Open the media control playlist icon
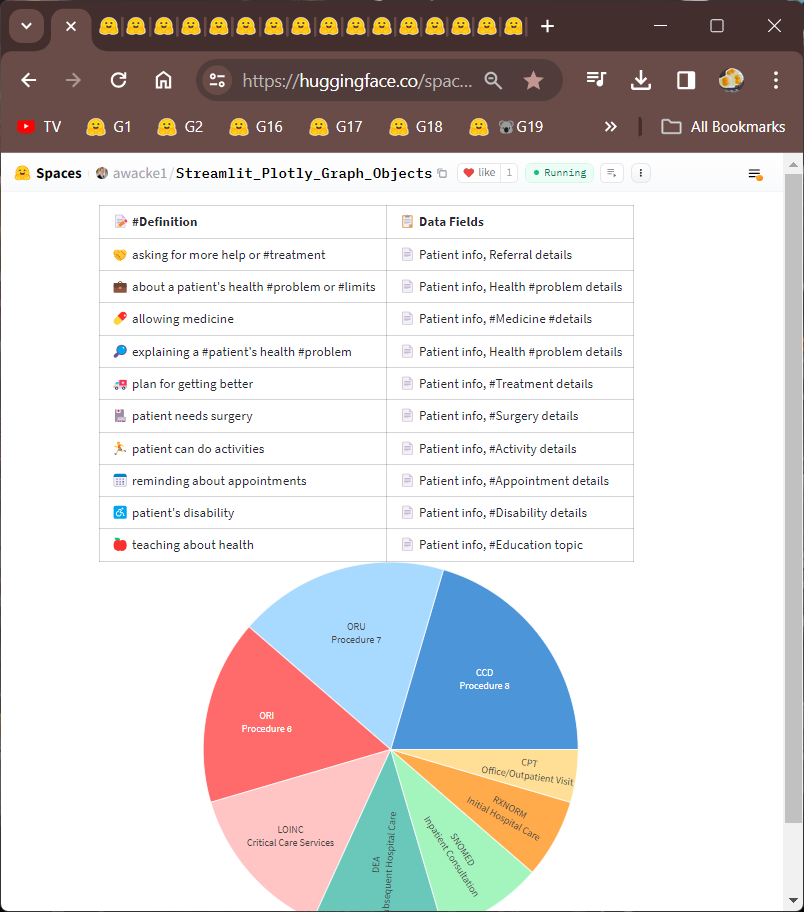Viewport: 804px width, 912px height. click(597, 81)
